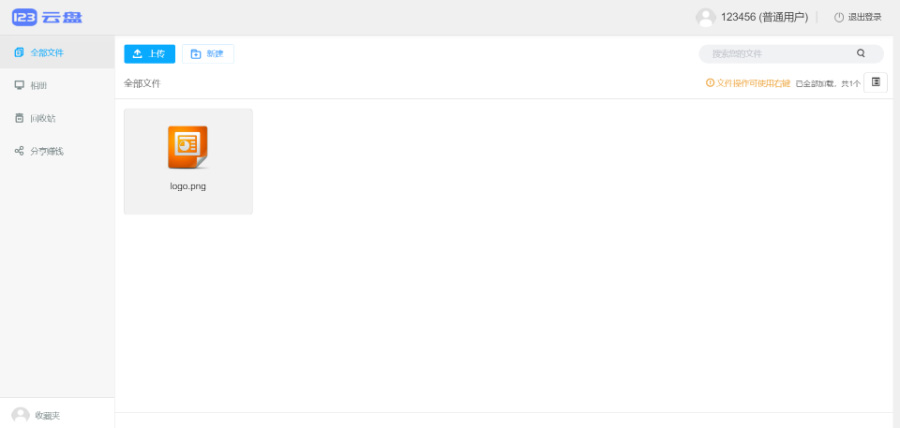Viewport: 900px width, 428px height.
Task: Check the 全部加载 checkbox
Action: click(799, 84)
